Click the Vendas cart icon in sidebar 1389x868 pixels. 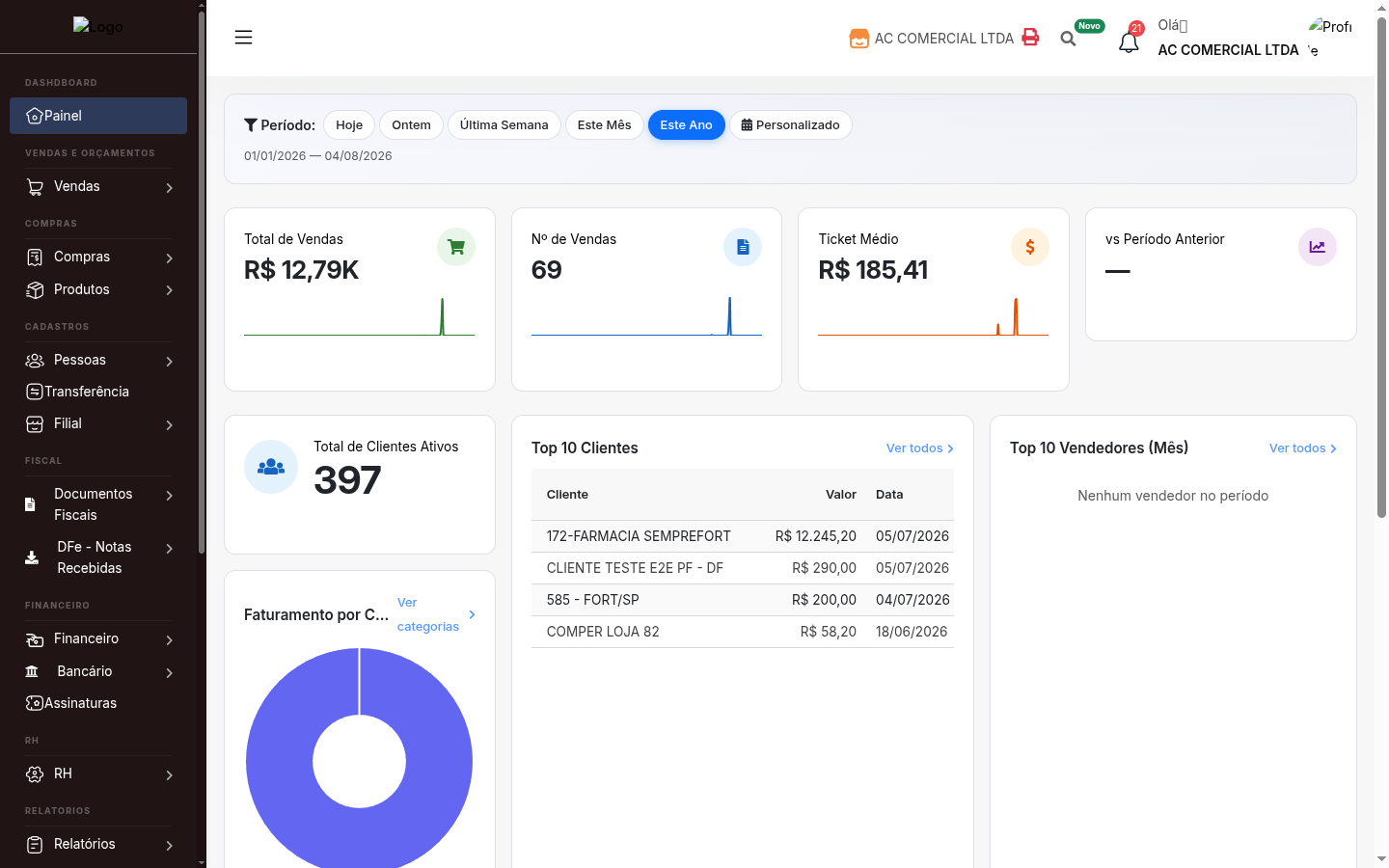tap(35, 186)
